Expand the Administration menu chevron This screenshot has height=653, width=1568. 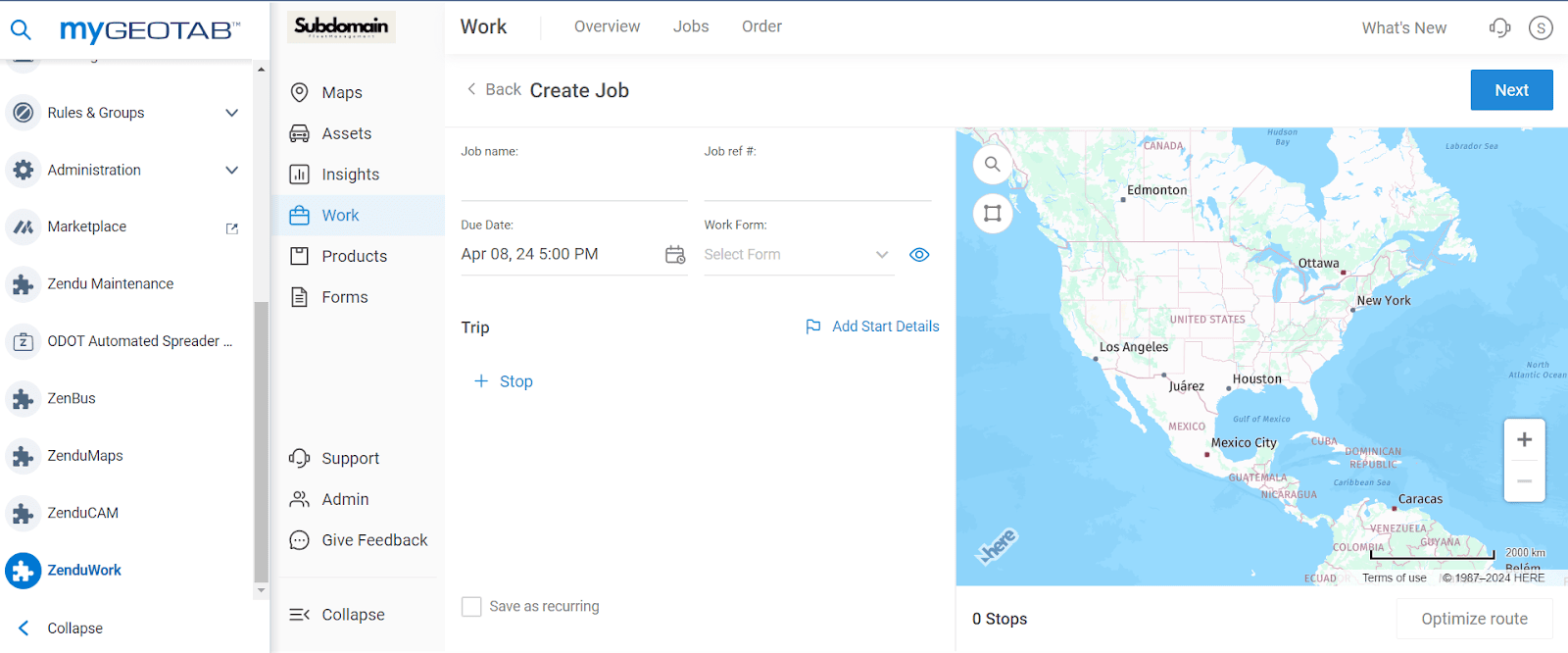232,170
